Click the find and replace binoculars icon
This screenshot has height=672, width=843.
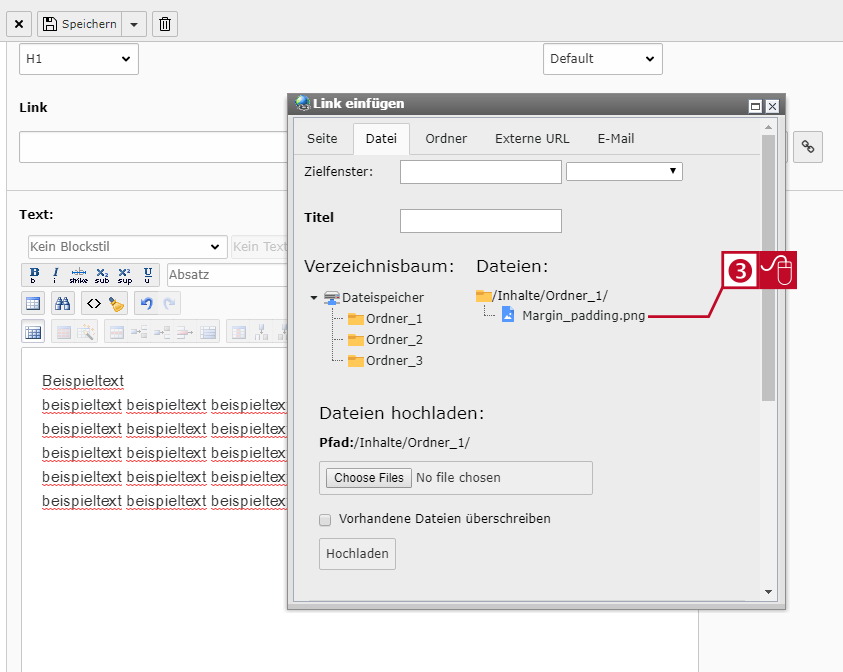[x=63, y=304]
